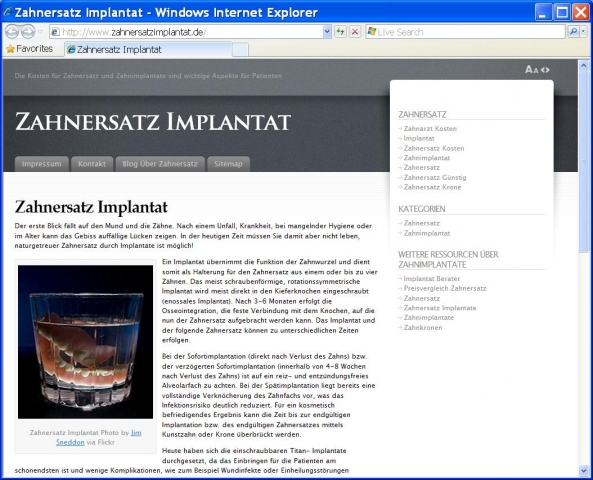Open the Kontakt navigation tab
593x480 pixels.
tap(92, 164)
